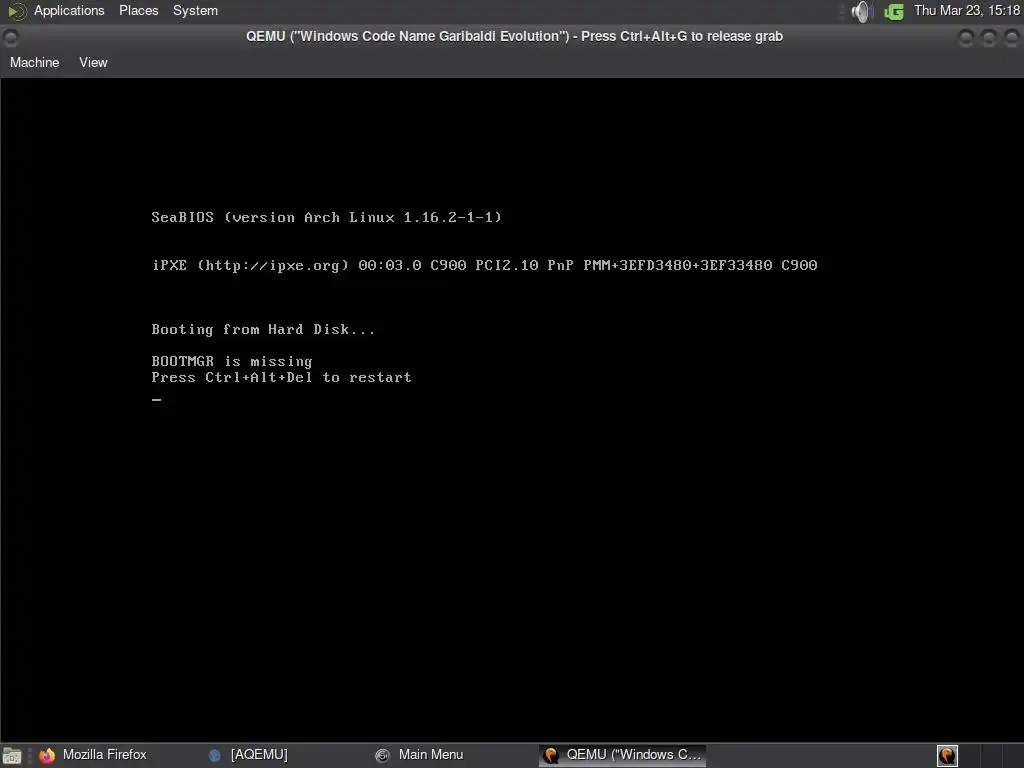Click the volume speaker icon
The image size is (1024, 768).
point(862,11)
